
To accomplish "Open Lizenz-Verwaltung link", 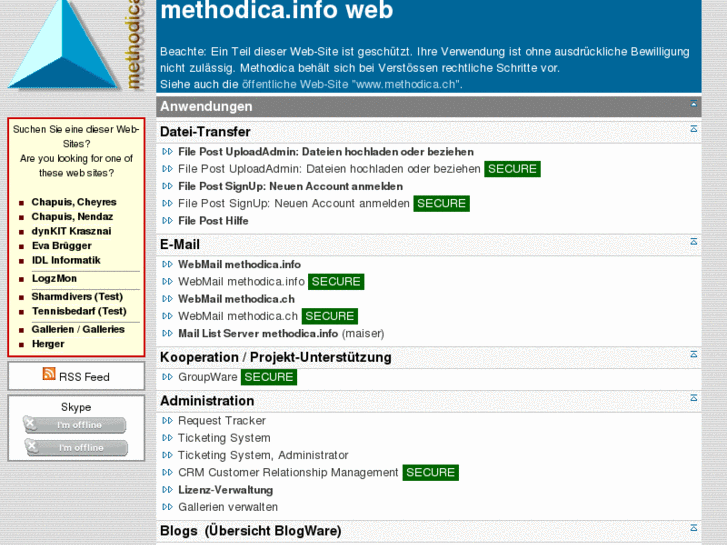I will tap(226, 489).
